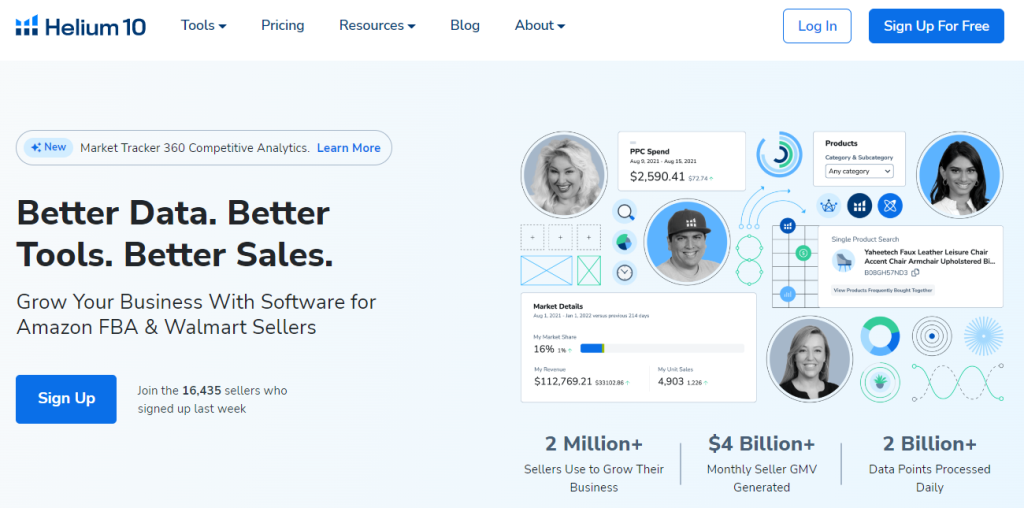
Task: Expand the Resources dropdown menu
Action: [377, 26]
